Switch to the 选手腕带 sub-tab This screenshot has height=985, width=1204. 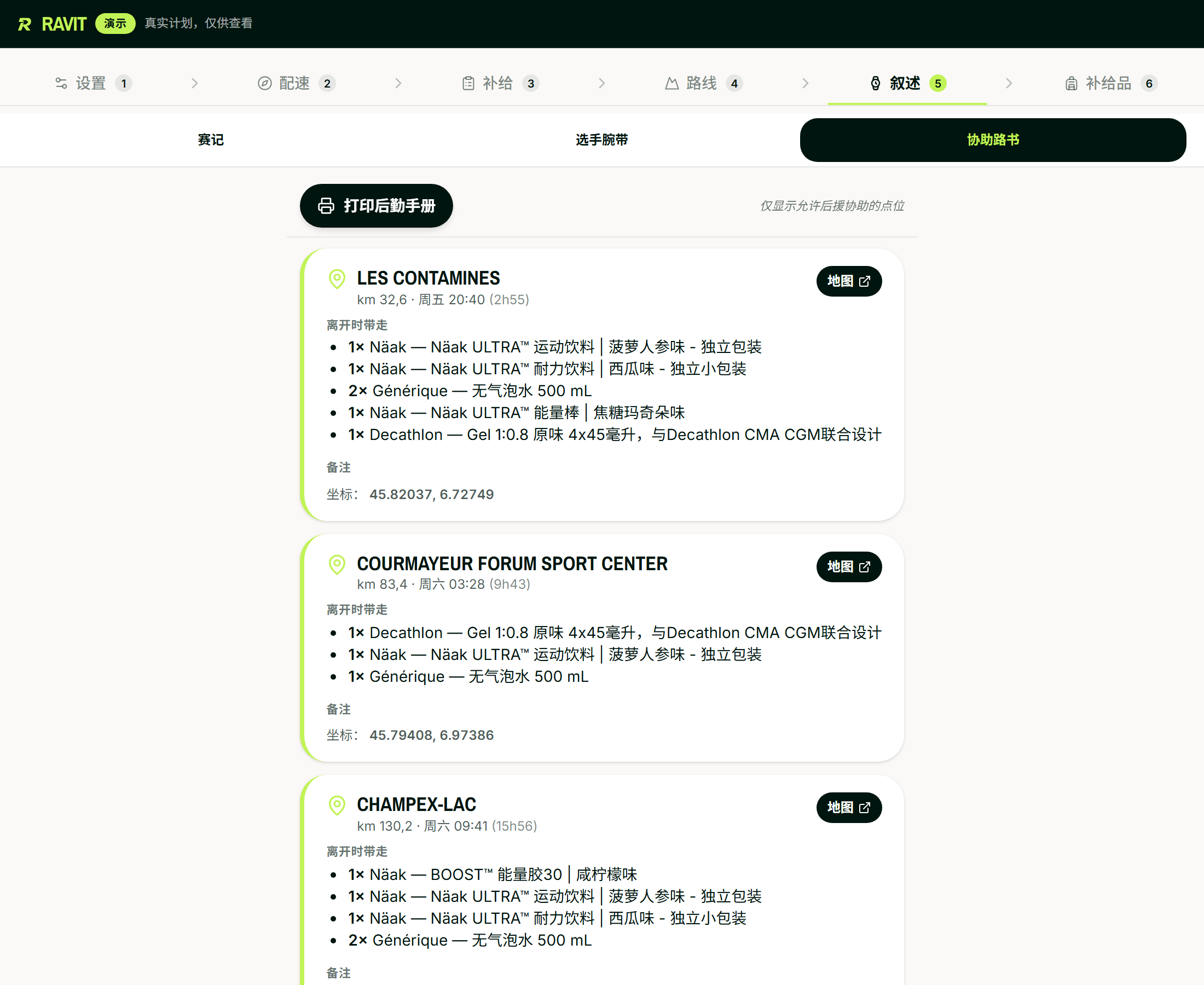pos(601,140)
